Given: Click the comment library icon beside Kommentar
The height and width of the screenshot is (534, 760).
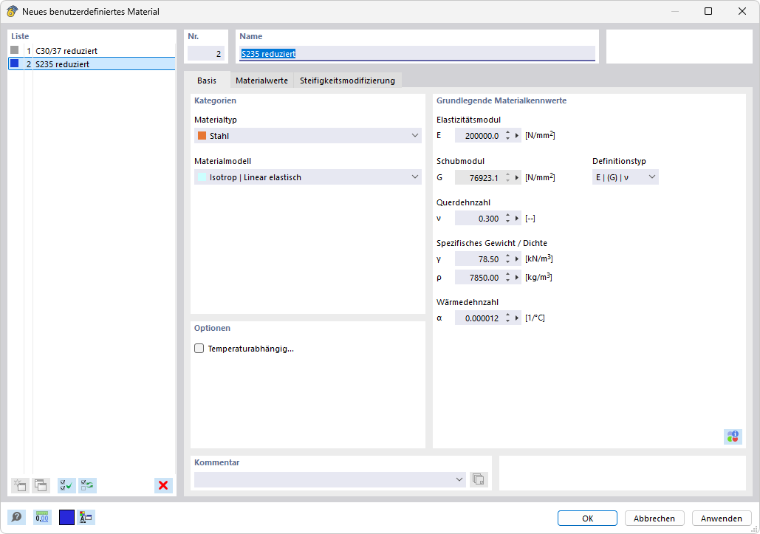Looking at the screenshot, I should point(478,479).
